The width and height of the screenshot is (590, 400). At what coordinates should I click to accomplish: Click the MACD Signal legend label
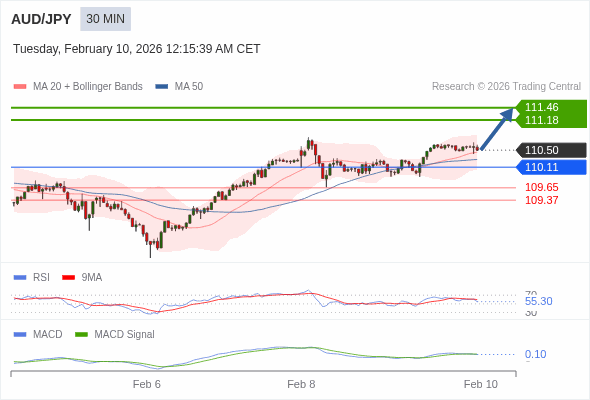coord(125,335)
